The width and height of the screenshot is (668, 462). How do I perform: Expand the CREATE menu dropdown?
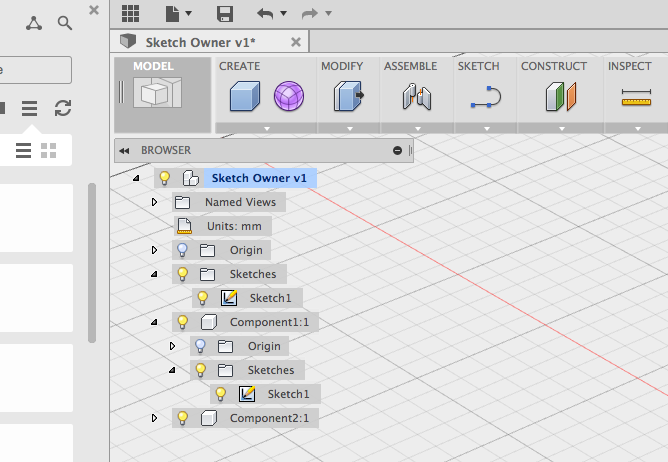click(x=267, y=128)
